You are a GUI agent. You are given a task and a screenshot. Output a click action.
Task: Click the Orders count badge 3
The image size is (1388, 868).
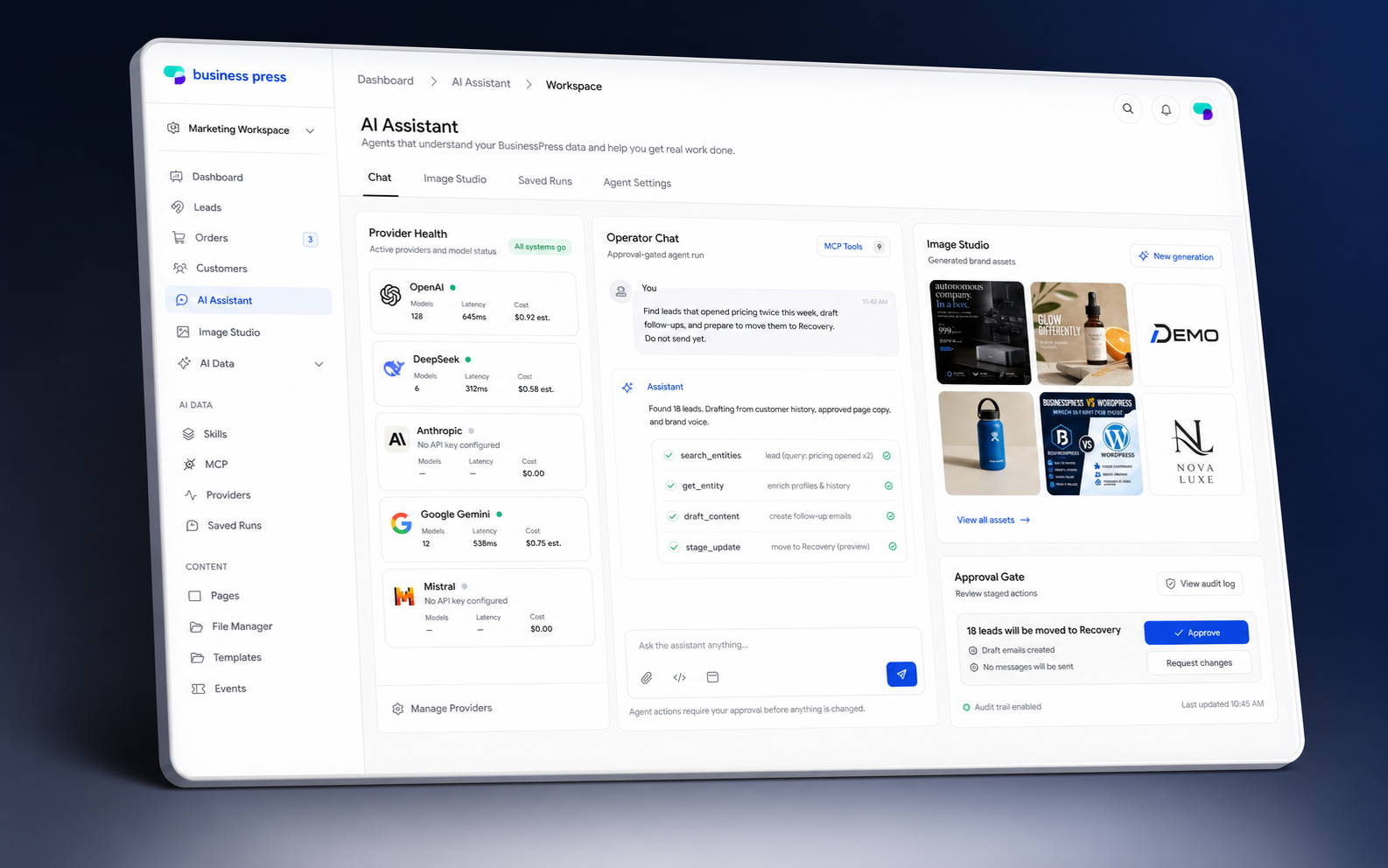pos(310,239)
